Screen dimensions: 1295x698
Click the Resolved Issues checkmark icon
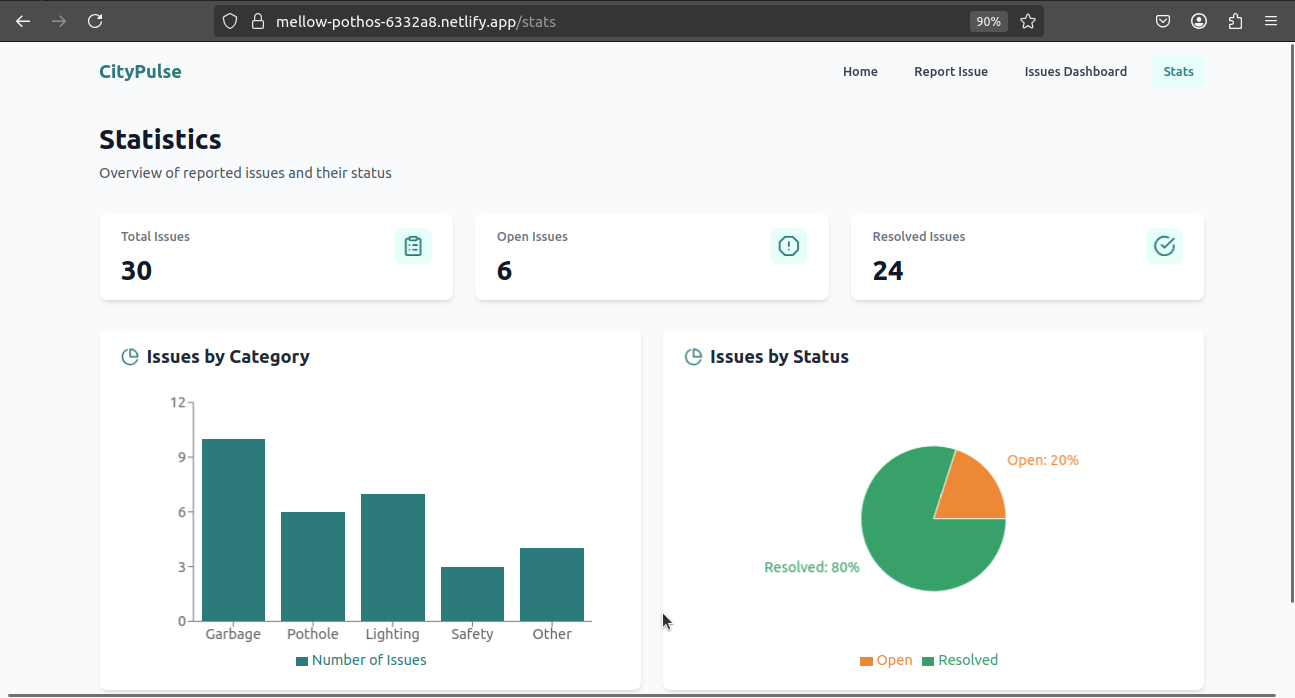[1164, 246]
